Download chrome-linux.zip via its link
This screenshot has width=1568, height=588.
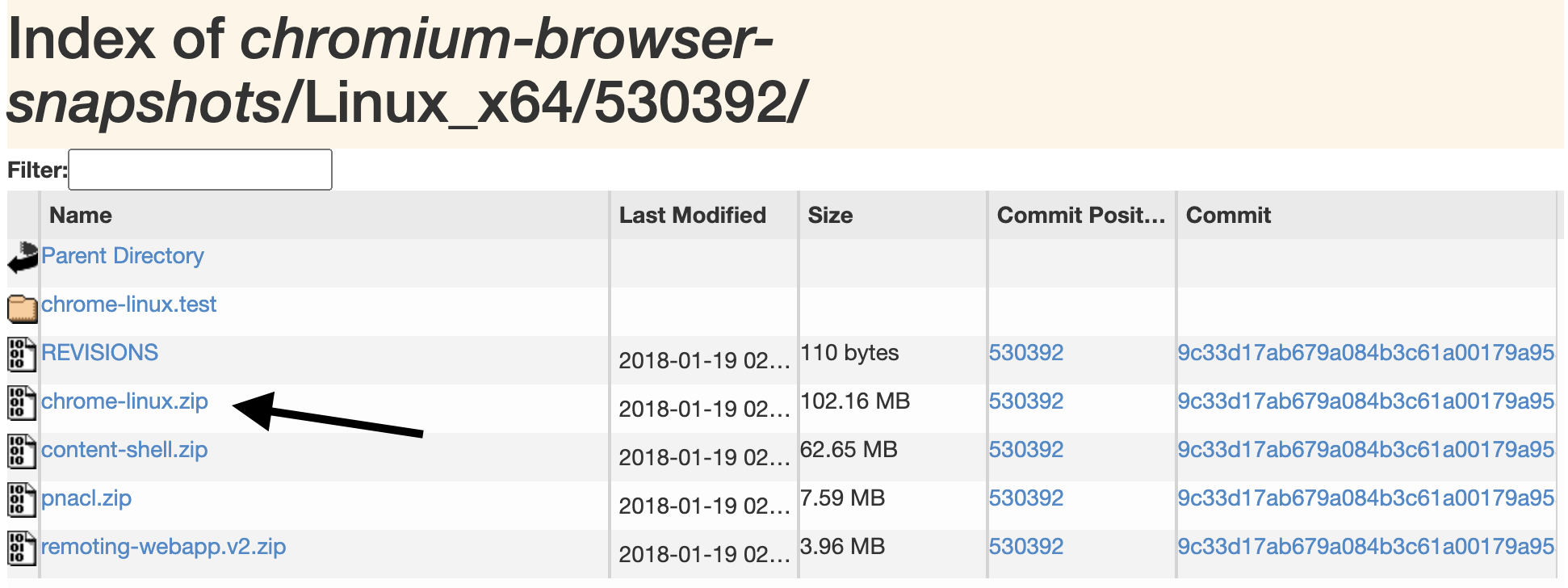124,401
